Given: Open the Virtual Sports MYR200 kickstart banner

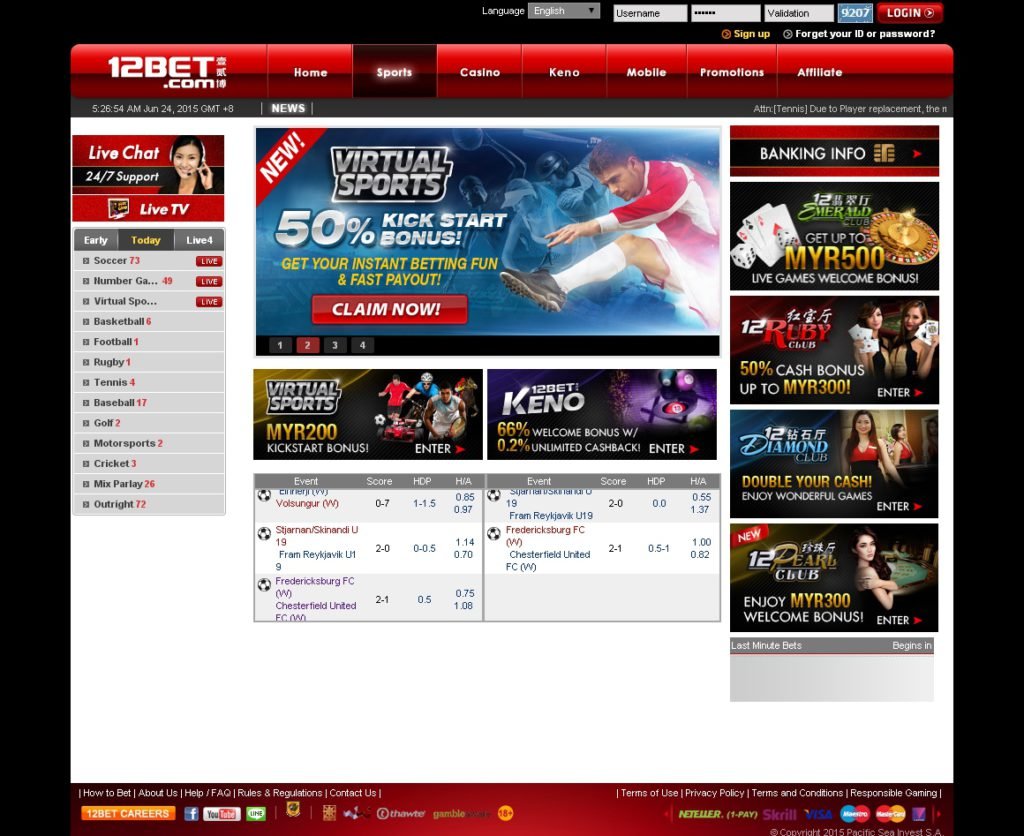Looking at the screenshot, I should point(368,414).
